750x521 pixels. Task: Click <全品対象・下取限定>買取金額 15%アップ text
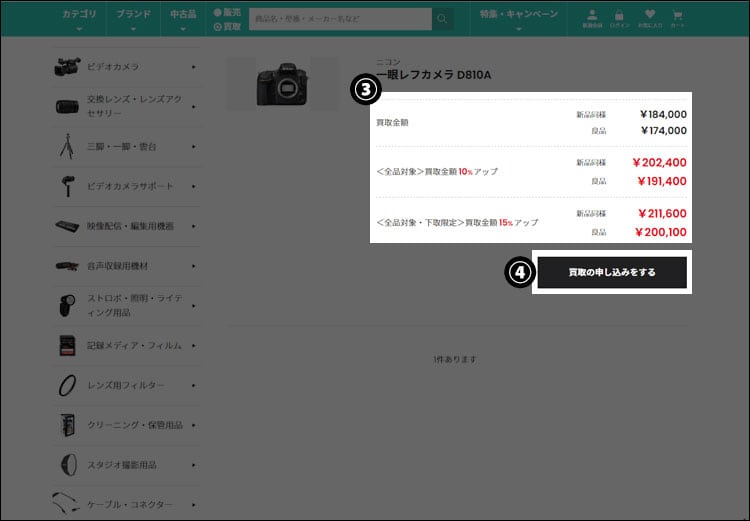pyautogui.click(x=457, y=222)
